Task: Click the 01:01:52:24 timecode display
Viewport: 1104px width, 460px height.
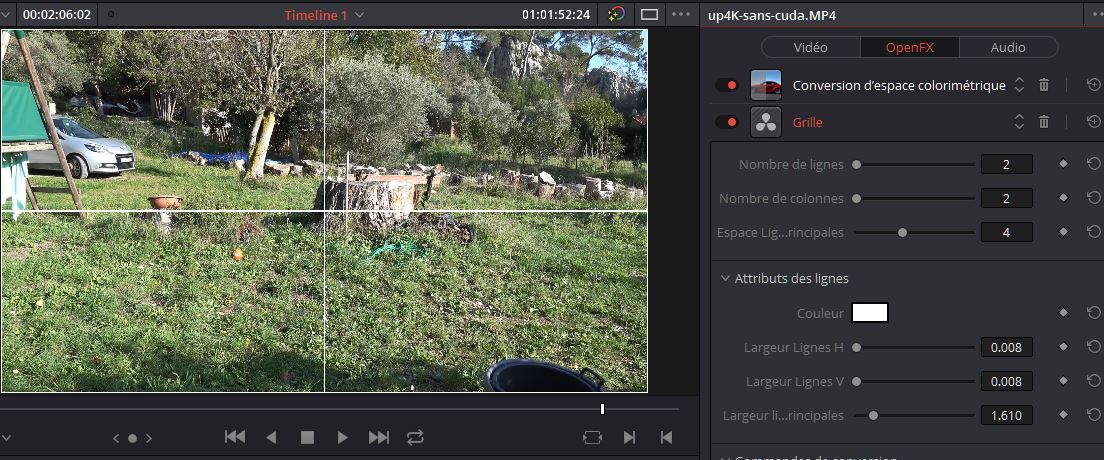Action: pos(556,14)
